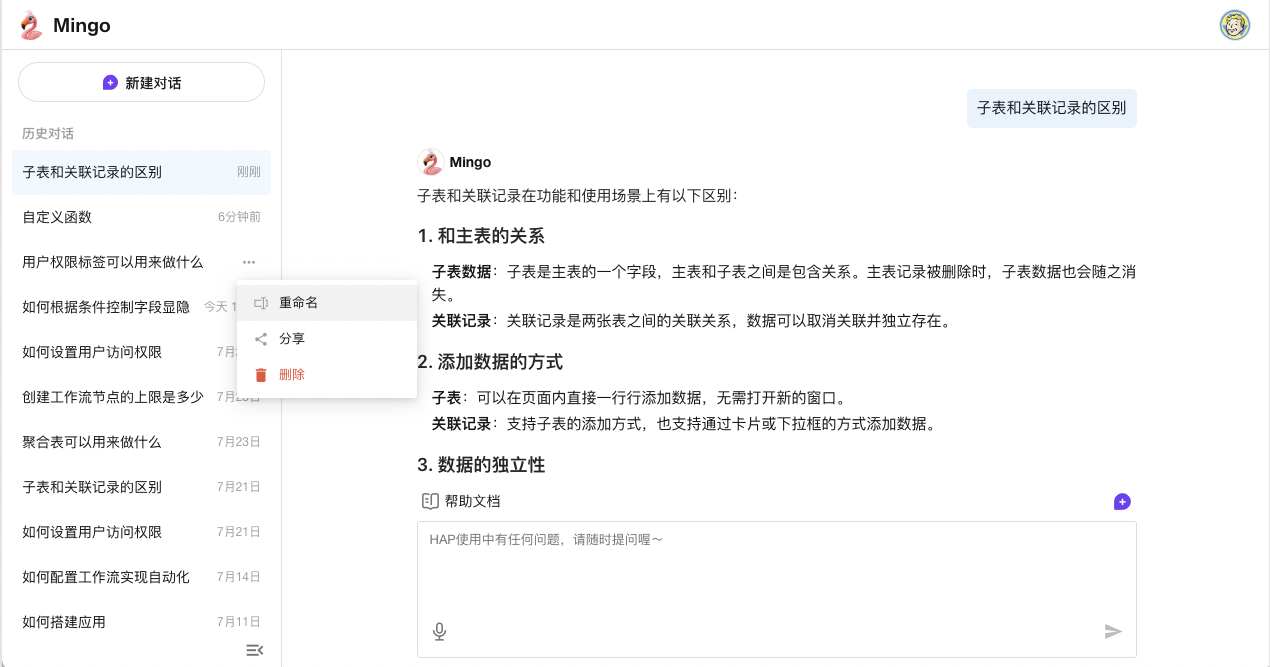Click the heading 2. 添加数据的方式
Viewport: 1270px width, 667px height.
pos(490,361)
